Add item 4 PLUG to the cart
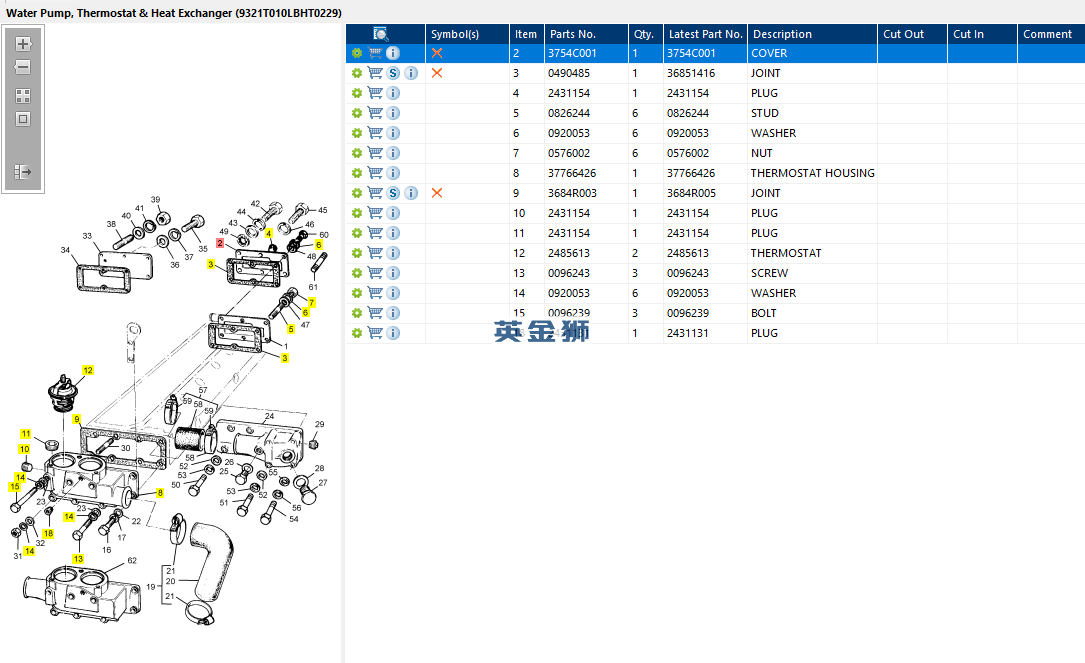Screen dimensions: 1085x663 coord(375,93)
